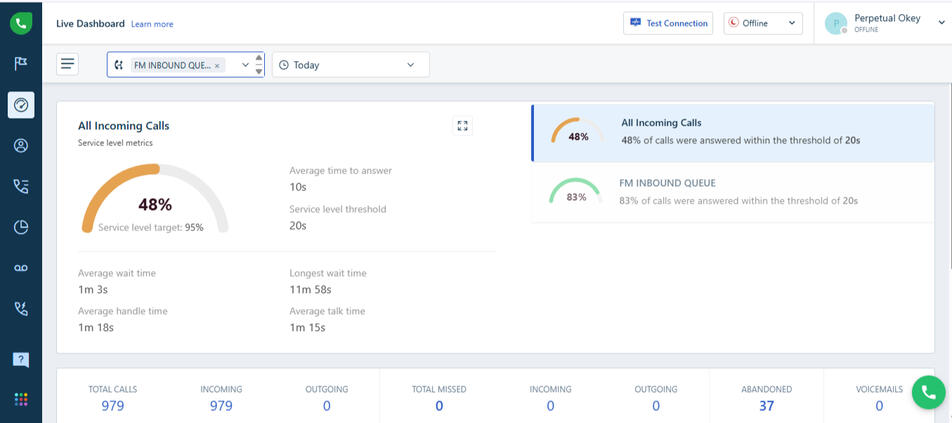
Task: Open Contacts from the sidebar person icon
Action: point(21,146)
